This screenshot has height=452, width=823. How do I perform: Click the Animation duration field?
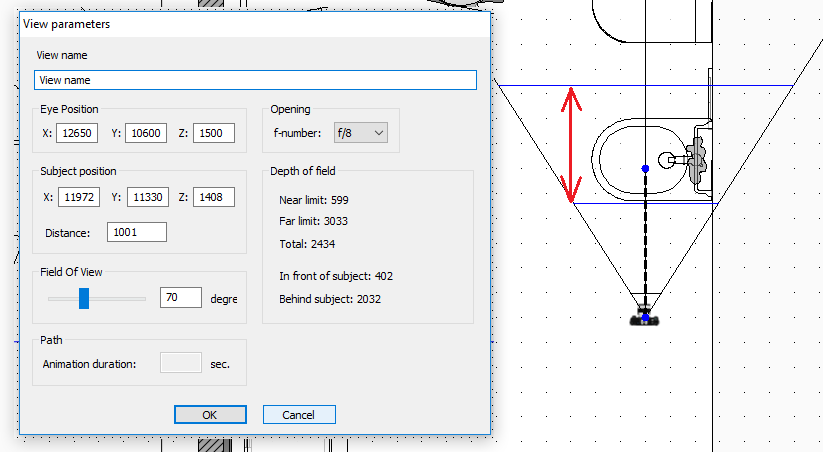[x=181, y=363]
